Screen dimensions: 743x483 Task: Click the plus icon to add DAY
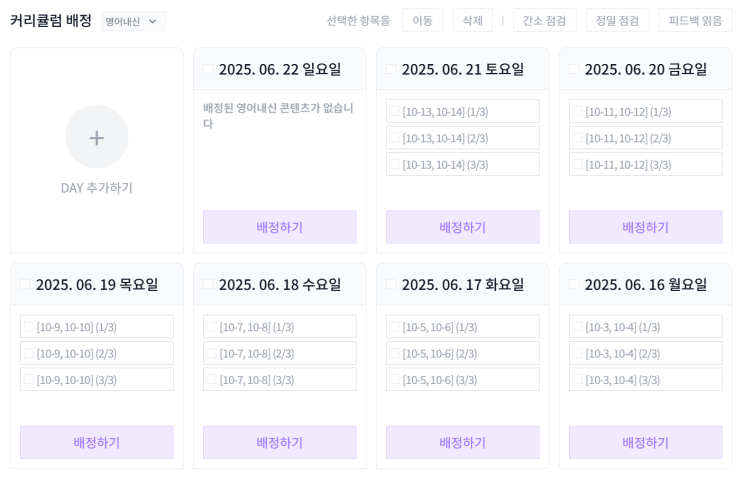[x=96, y=137]
